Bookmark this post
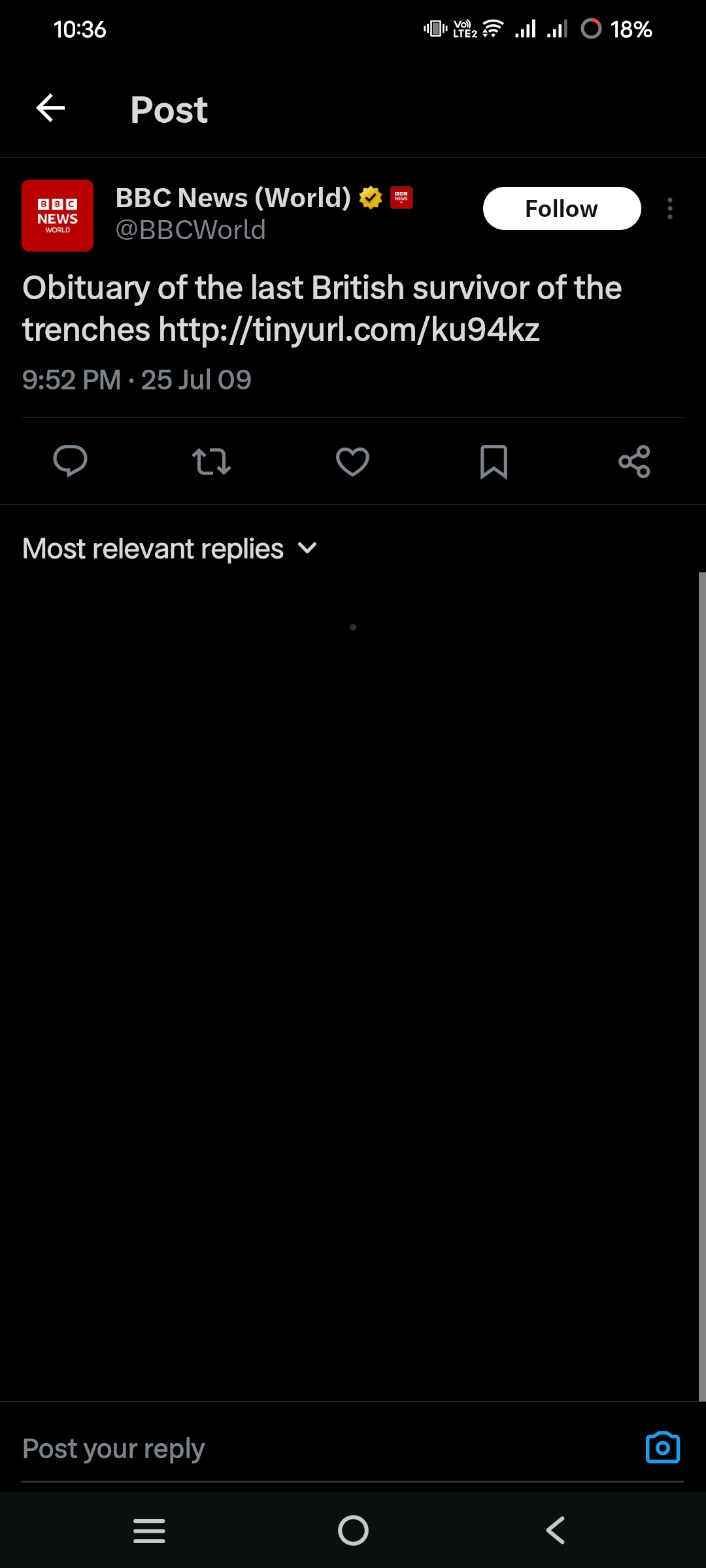The height and width of the screenshot is (1568, 706). coord(494,461)
